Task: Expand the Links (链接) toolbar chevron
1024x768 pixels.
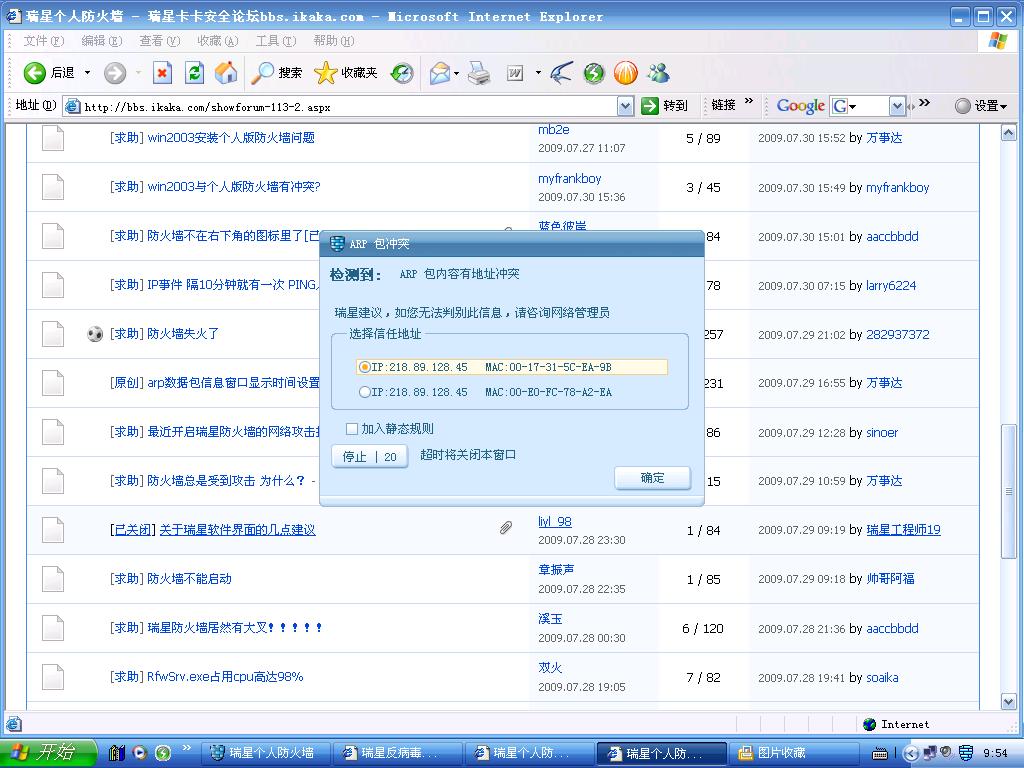Action: [x=749, y=101]
